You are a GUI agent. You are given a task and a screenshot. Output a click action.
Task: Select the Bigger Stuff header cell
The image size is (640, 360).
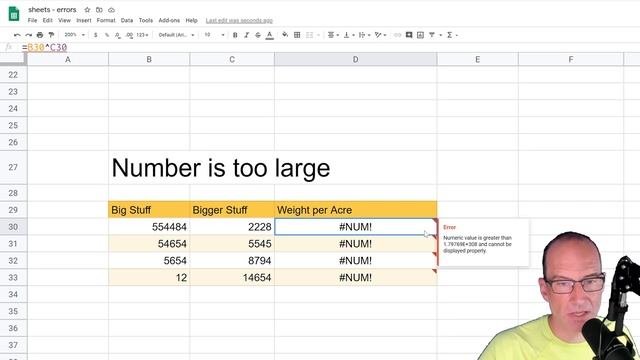pos(232,210)
